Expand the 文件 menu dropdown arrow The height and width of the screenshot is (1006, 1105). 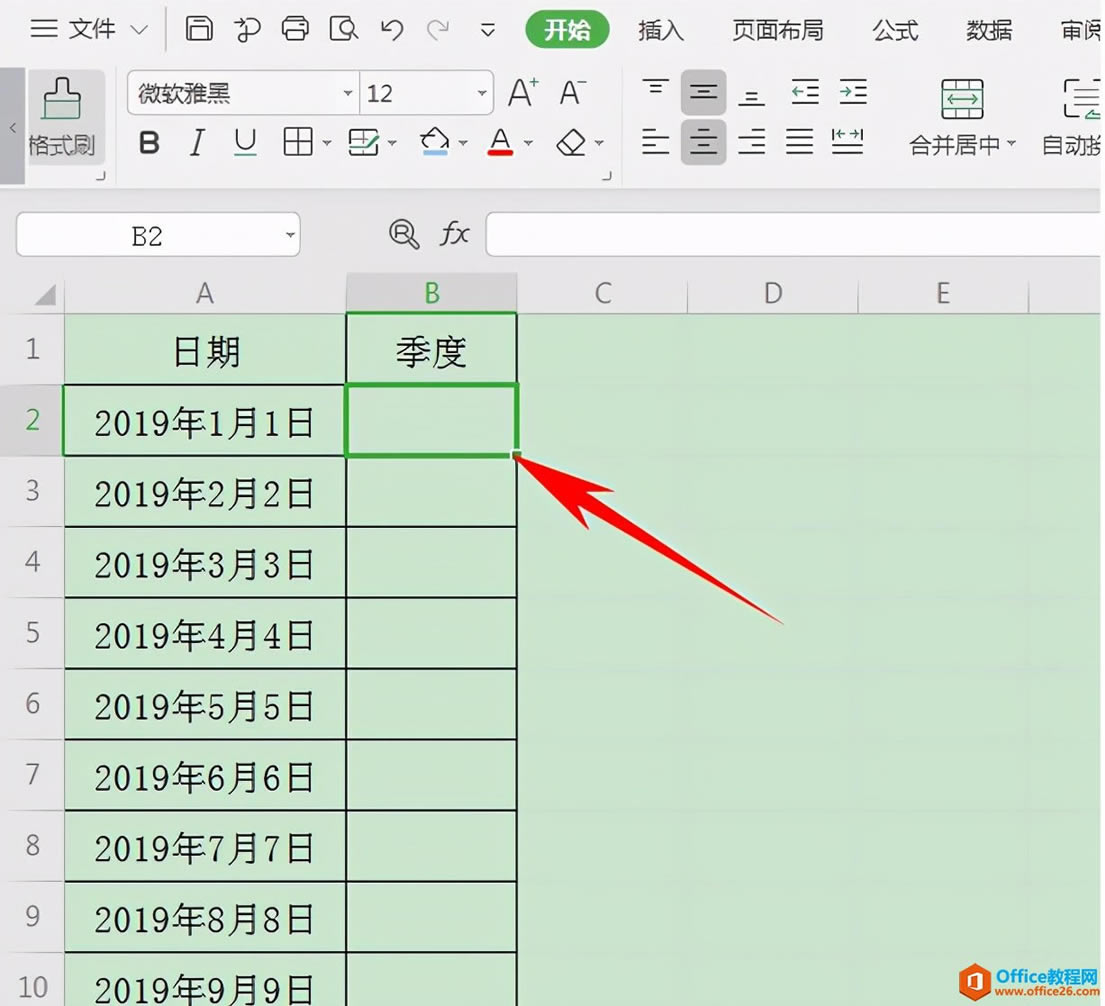(140, 30)
